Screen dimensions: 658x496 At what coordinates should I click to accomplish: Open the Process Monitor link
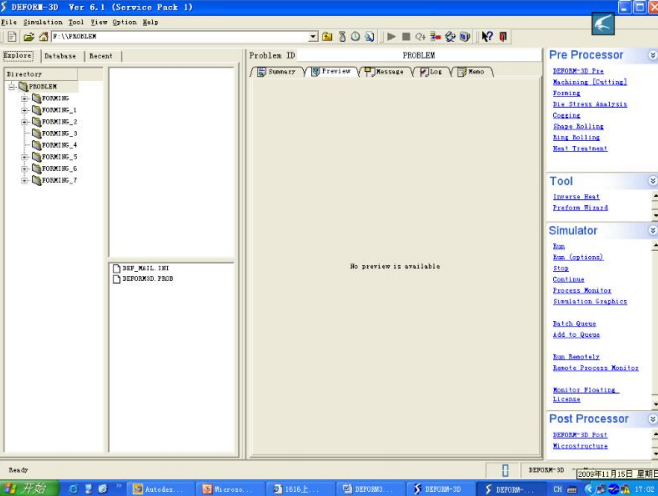pyautogui.click(x=582, y=290)
